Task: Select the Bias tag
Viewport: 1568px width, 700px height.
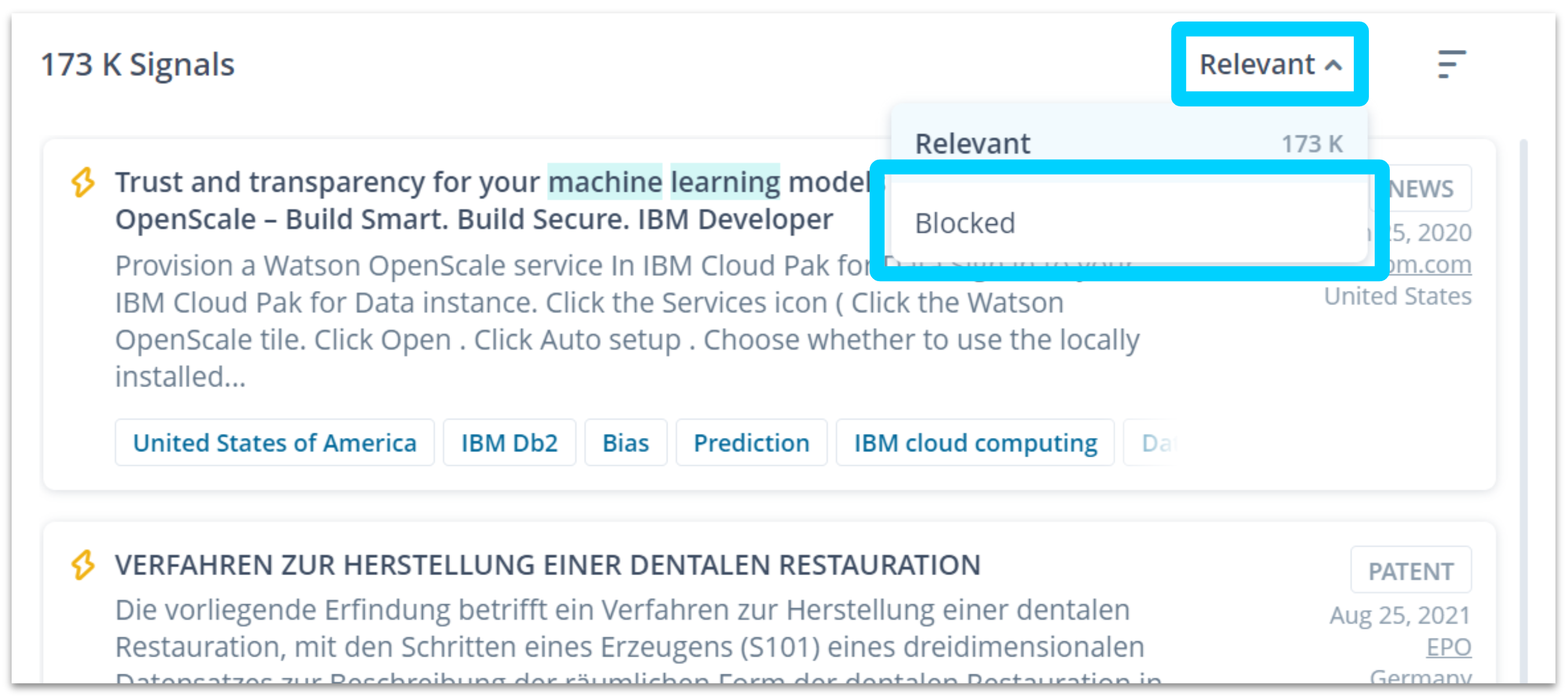Action: pyautogui.click(x=625, y=443)
